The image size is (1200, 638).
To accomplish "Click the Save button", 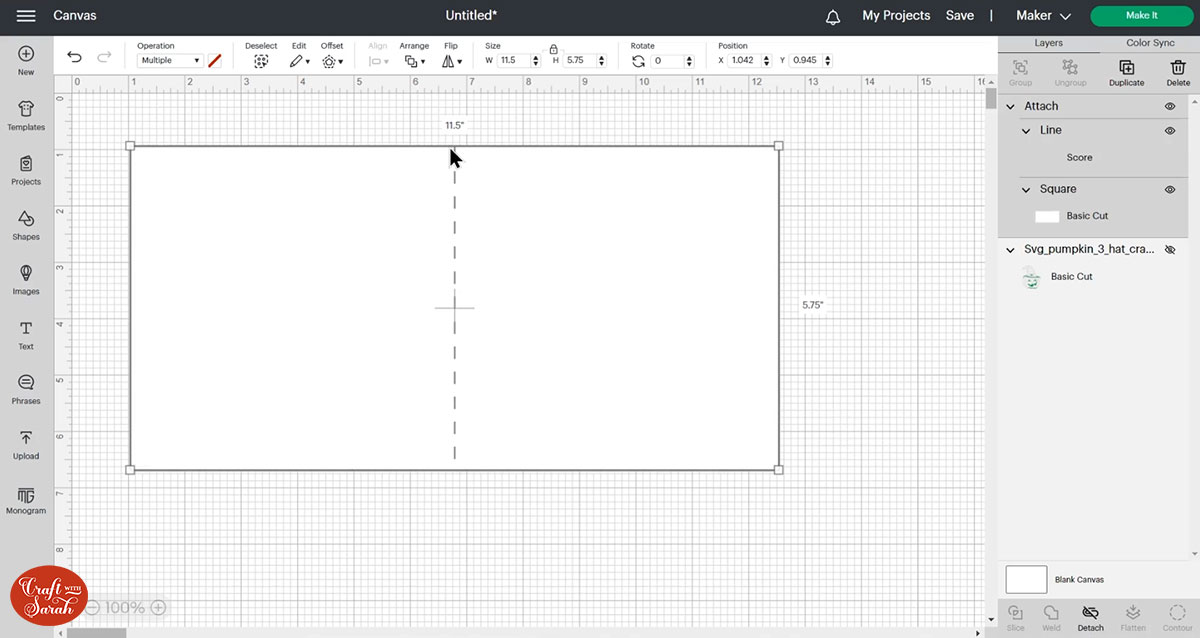I will click(x=959, y=16).
